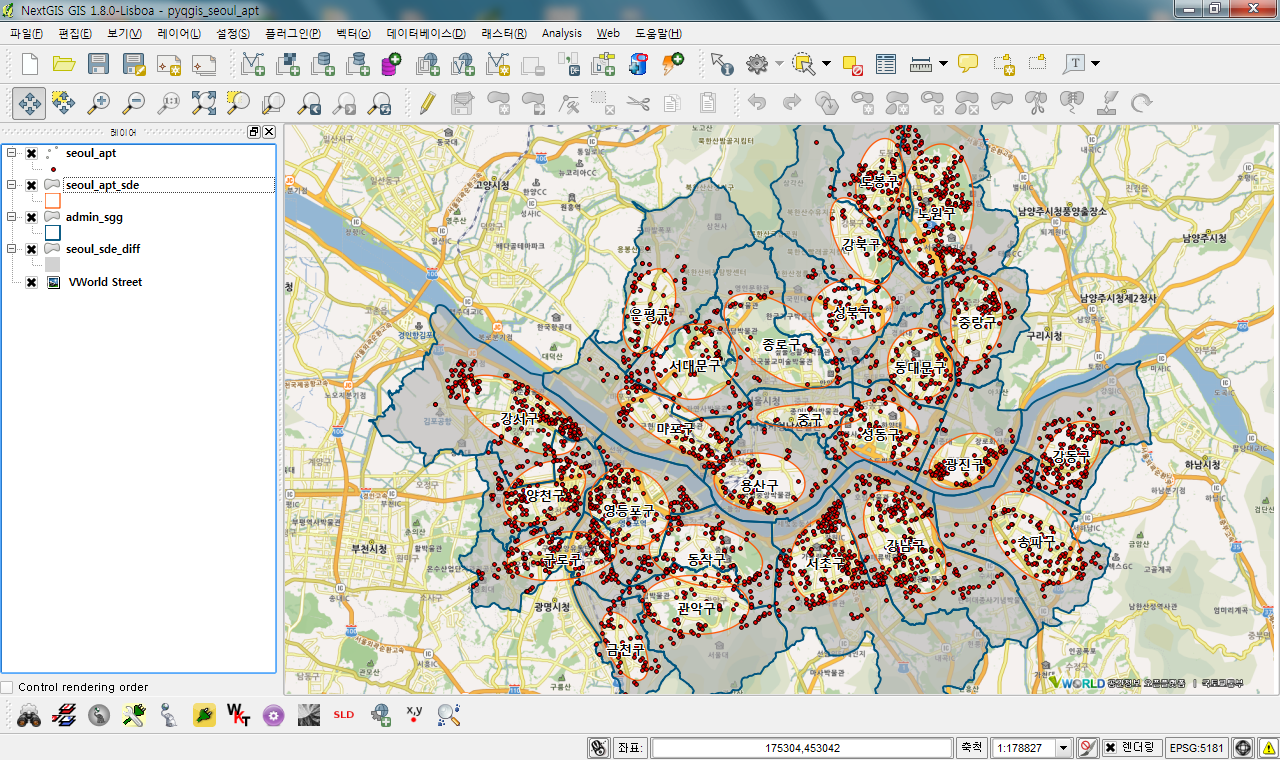Viewport: 1280px width, 760px height.
Task: Open the measure tool dropdown arrow
Action: pyautogui.click(x=943, y=64)
